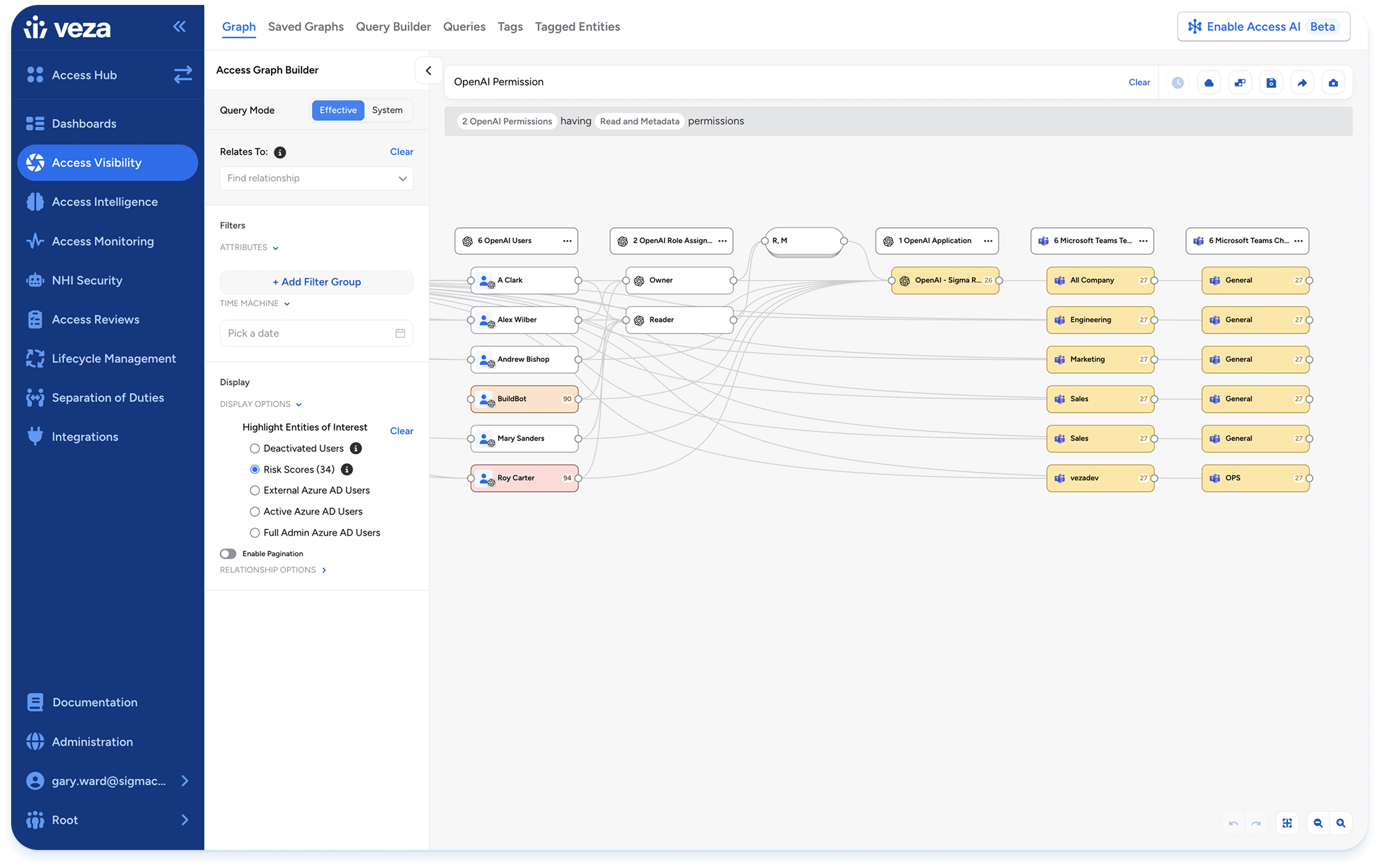Zoom in with the plus magnifier icon

pyautogui.click(x=1341, y=823)
